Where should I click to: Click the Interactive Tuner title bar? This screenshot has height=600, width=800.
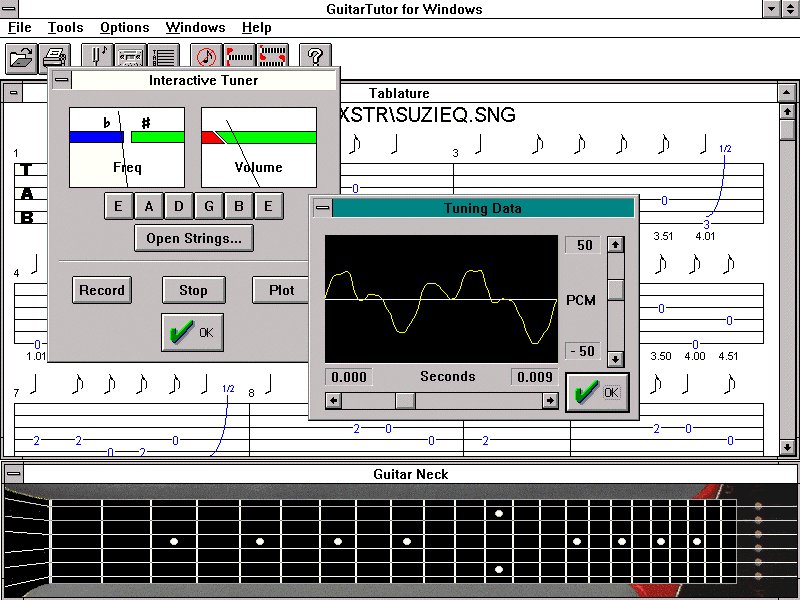click(204, 80)
